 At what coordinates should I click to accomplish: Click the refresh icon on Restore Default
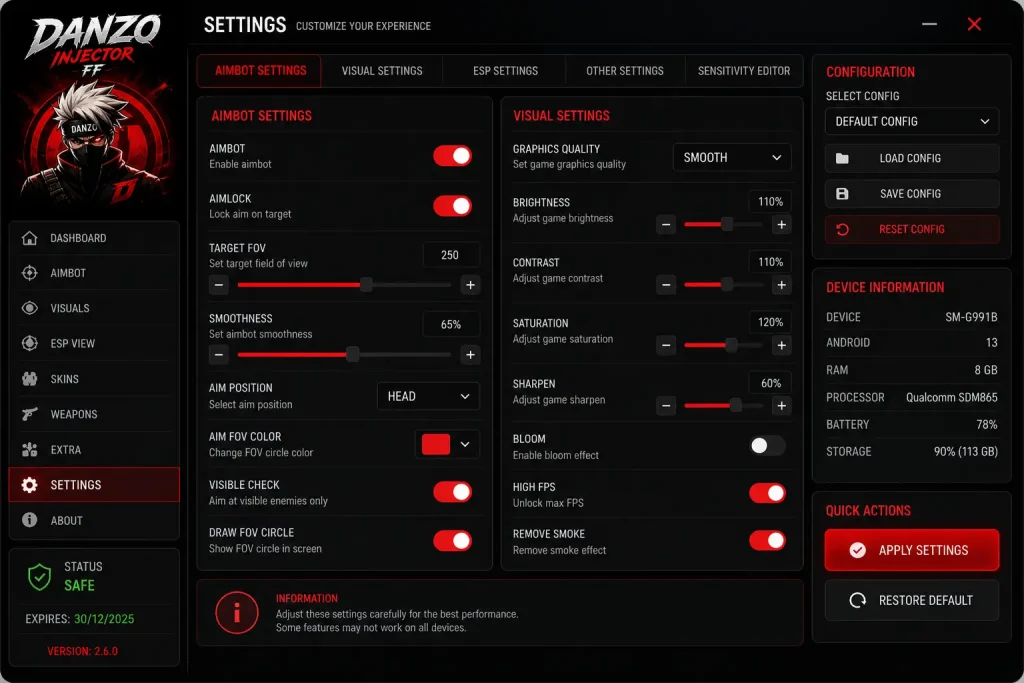coord(857,600)
